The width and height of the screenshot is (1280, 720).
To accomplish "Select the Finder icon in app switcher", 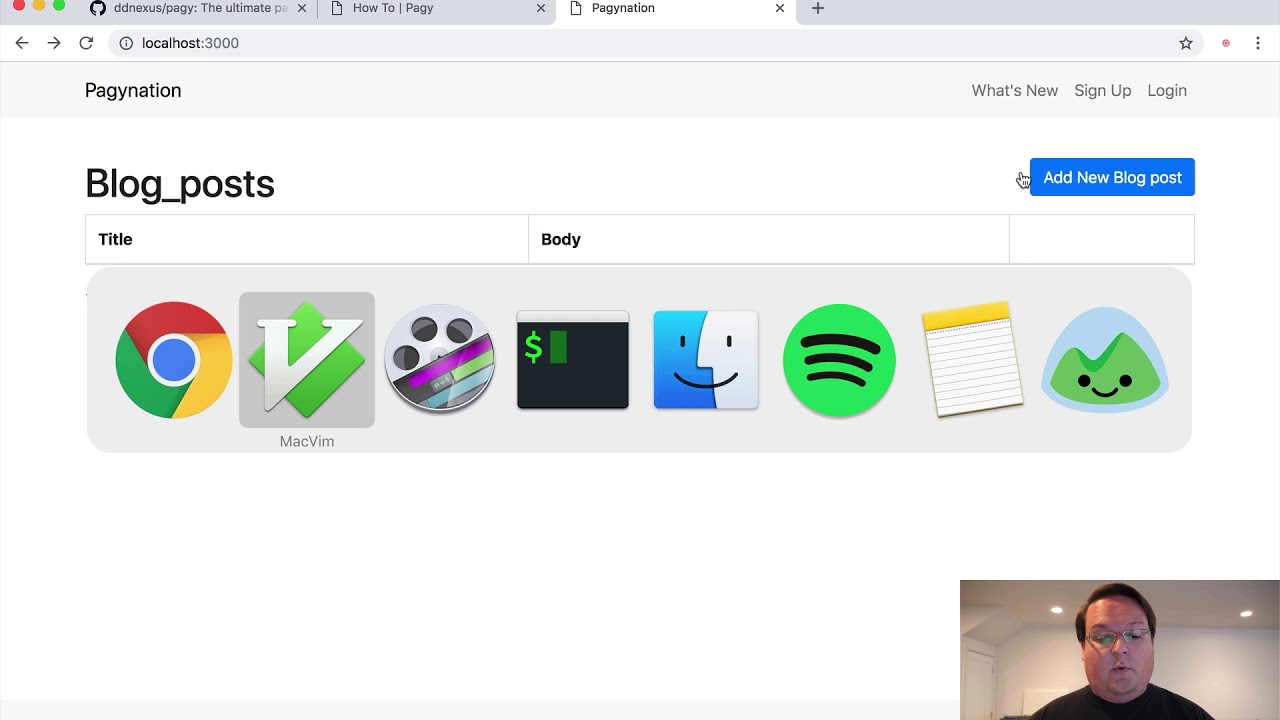I will (706, 360).
